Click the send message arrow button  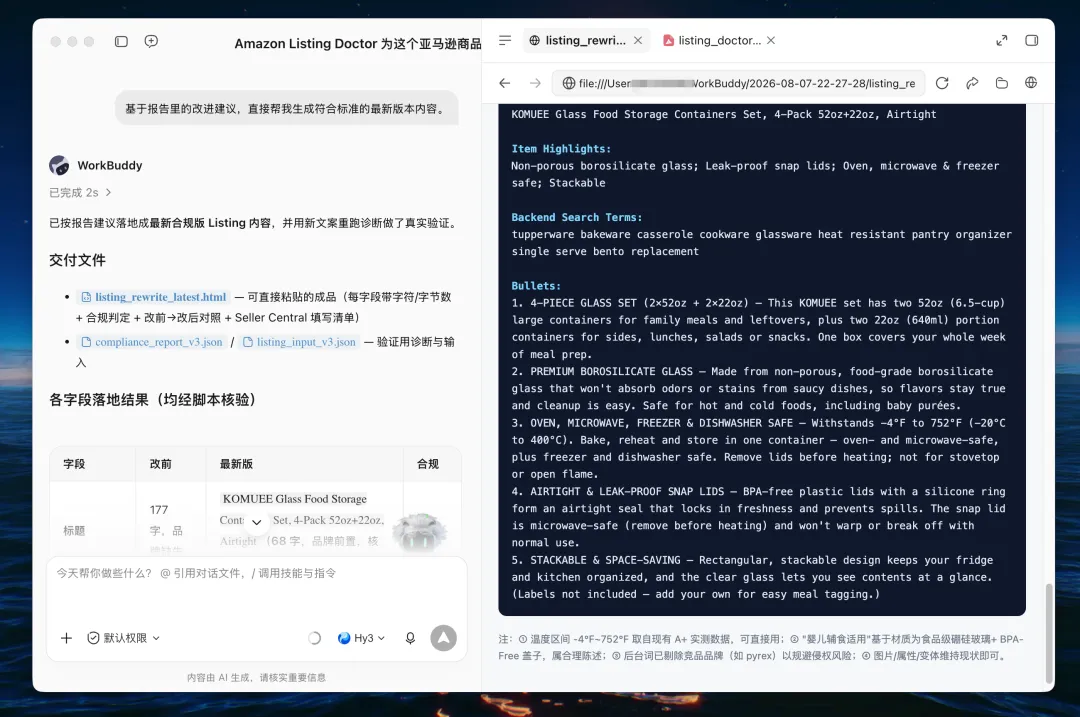click(x=444, y=638)
